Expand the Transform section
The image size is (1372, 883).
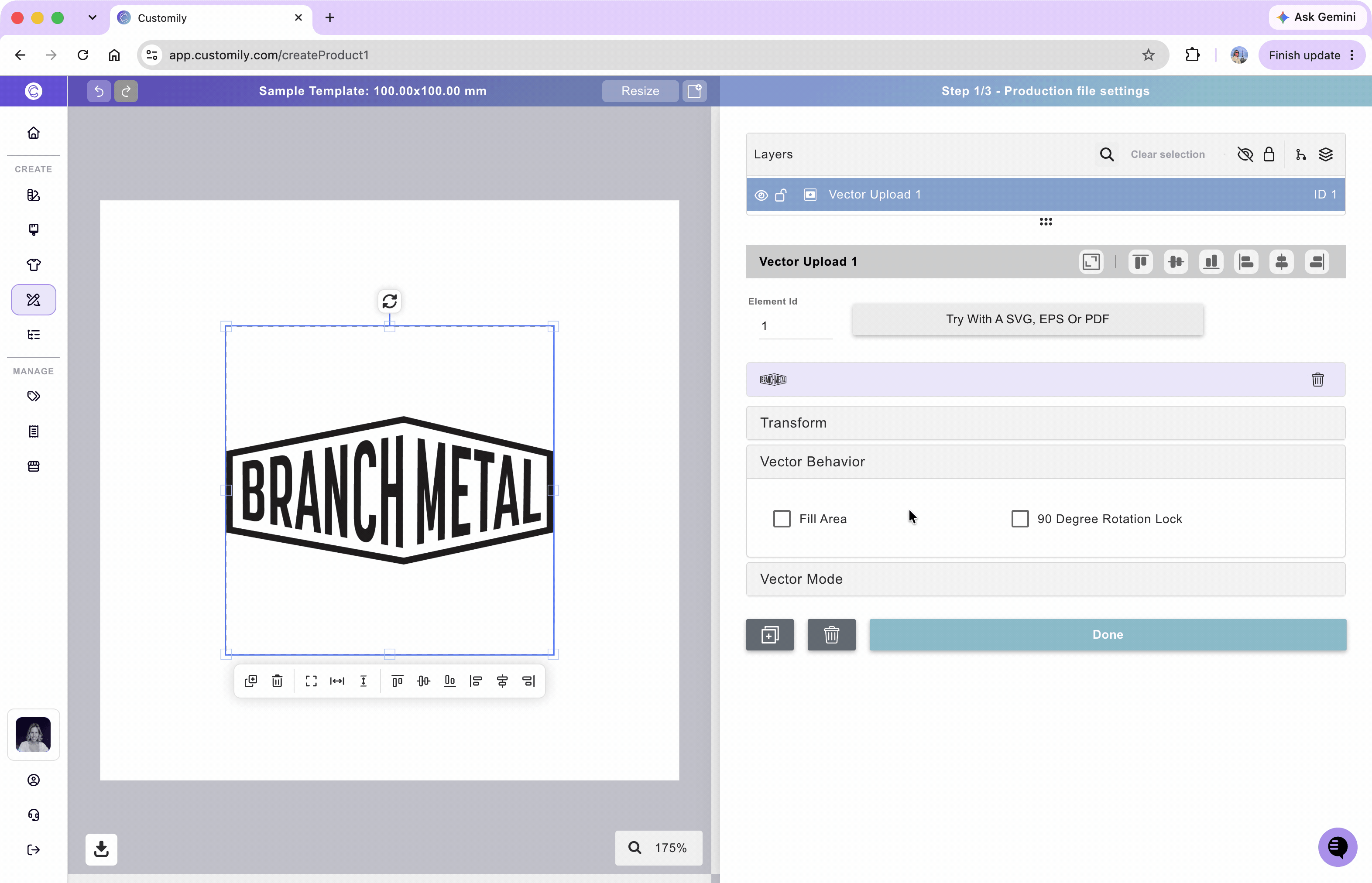pyautogui.click(x=1045, y=423)
